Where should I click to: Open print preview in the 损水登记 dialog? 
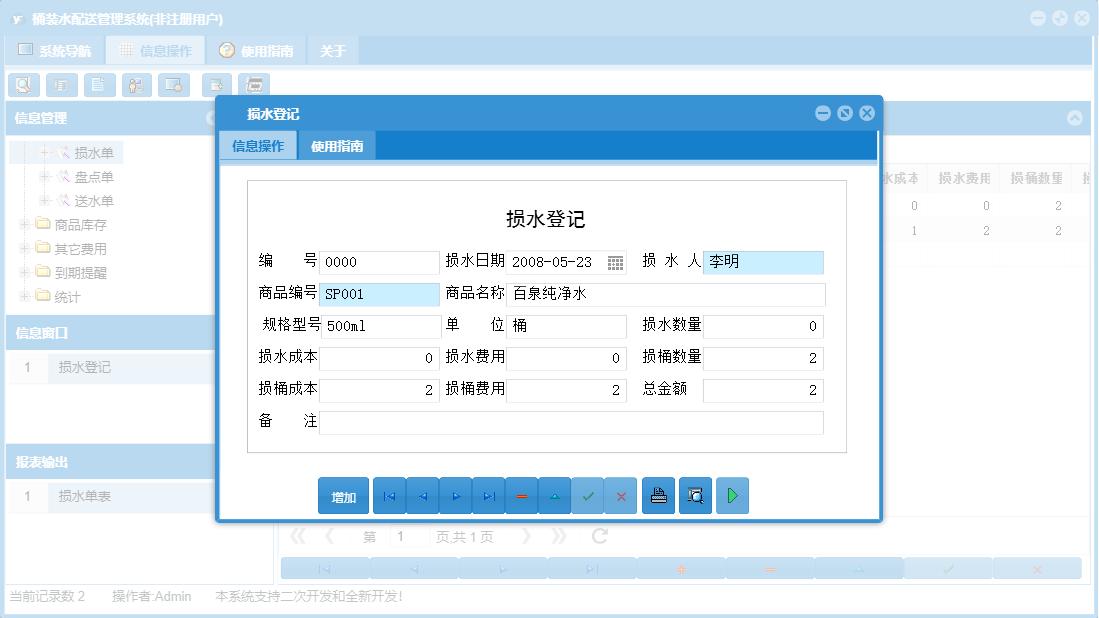(695, 495)
